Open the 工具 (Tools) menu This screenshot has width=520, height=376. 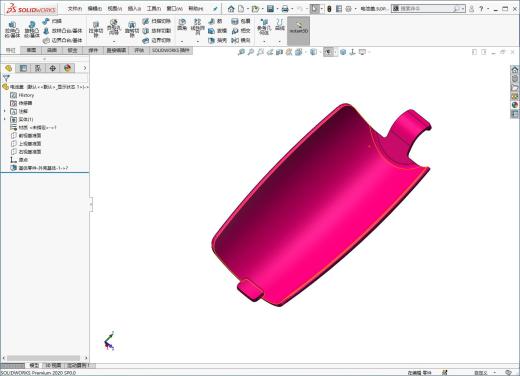(154, 9)
